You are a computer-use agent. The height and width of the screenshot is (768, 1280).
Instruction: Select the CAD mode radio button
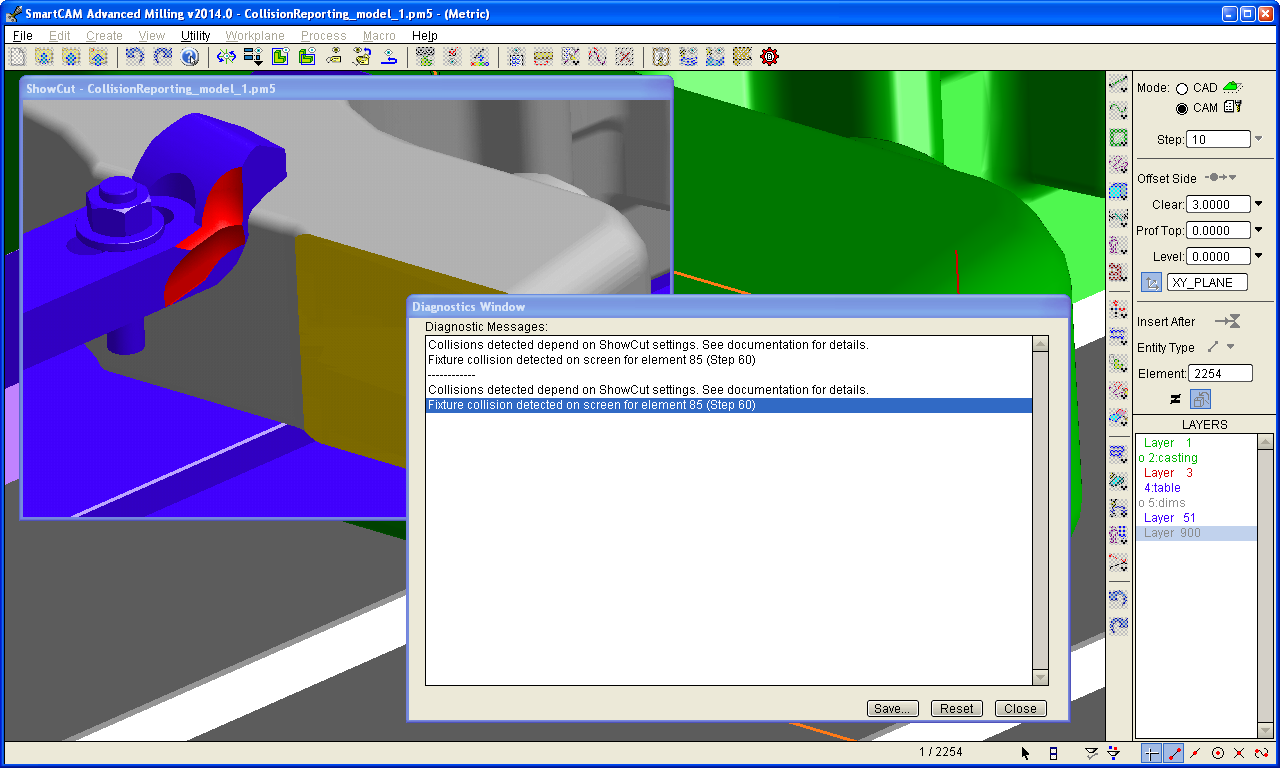click(1182, 89)
